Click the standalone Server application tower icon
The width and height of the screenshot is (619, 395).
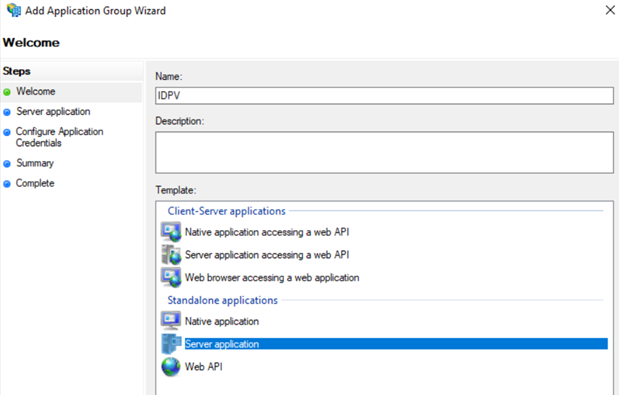(171, 344)
